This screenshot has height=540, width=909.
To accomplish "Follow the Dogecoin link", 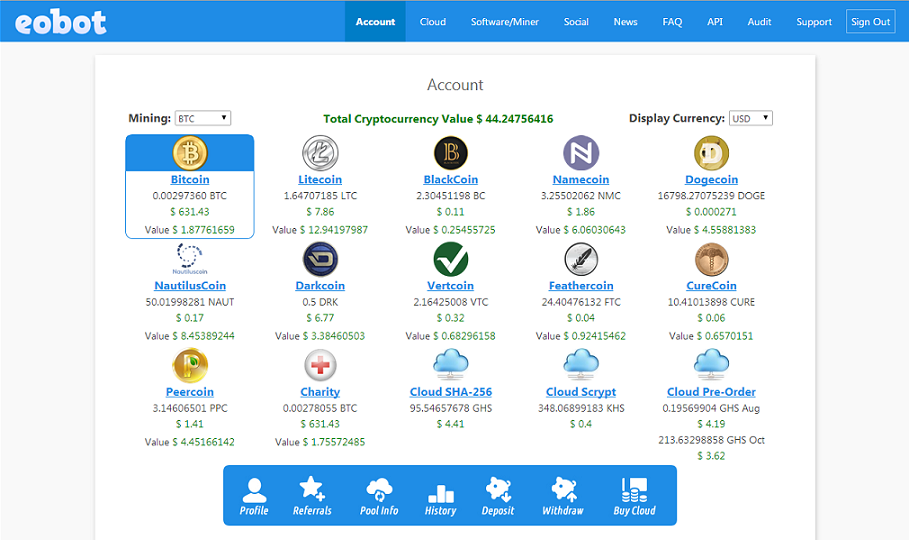I will tap(711, 180).
